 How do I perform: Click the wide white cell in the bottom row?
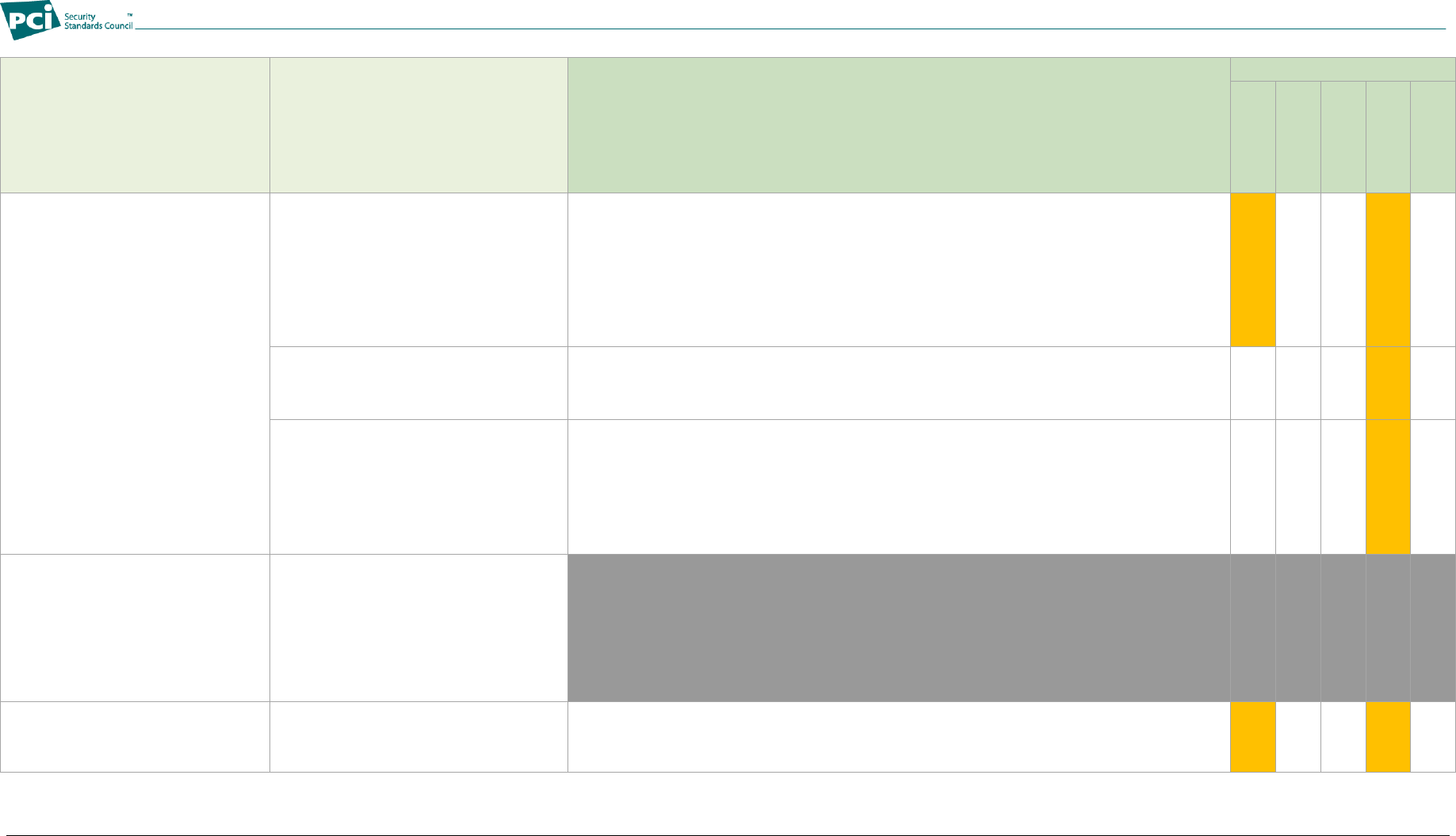click(899, 737)
